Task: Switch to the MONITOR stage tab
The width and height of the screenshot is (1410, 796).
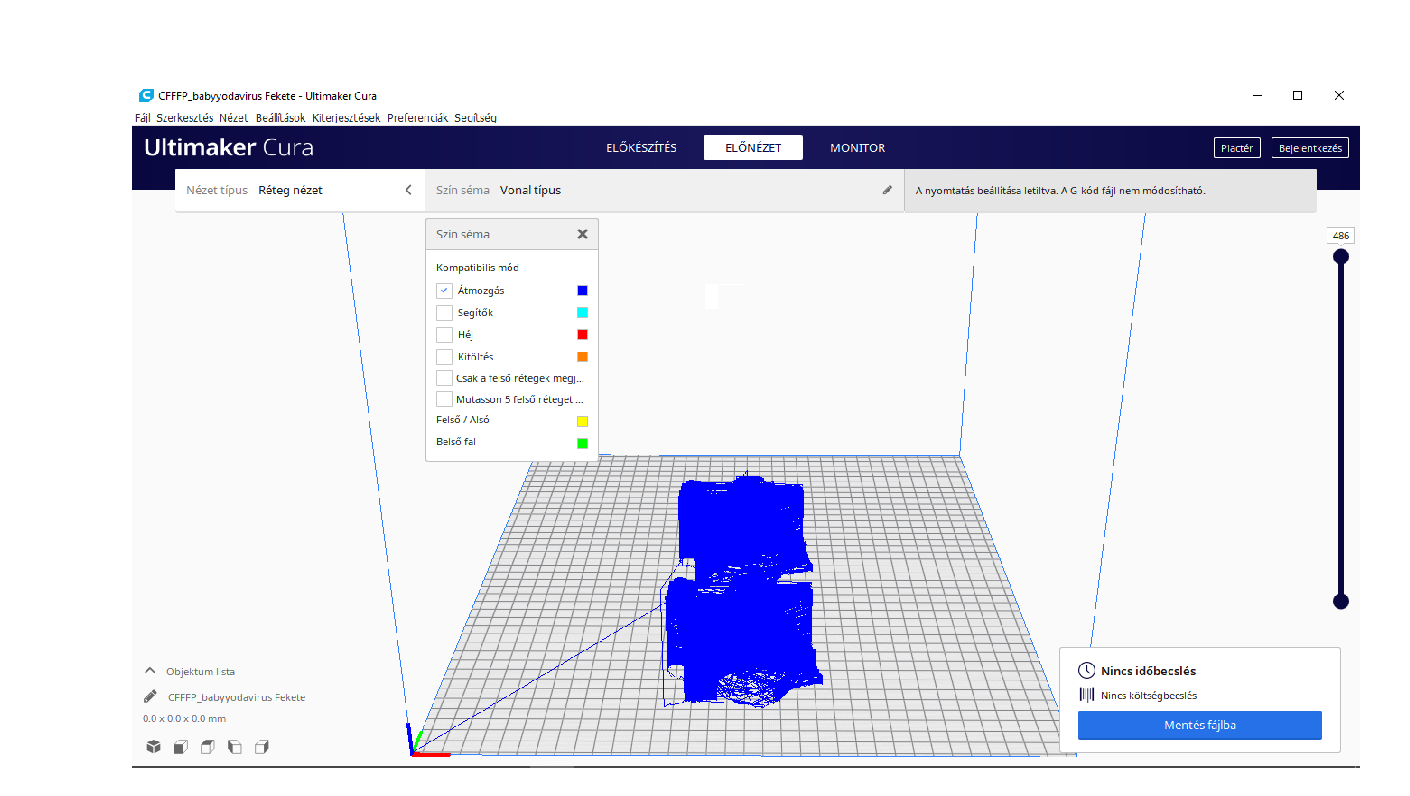Action: [857, 148]
